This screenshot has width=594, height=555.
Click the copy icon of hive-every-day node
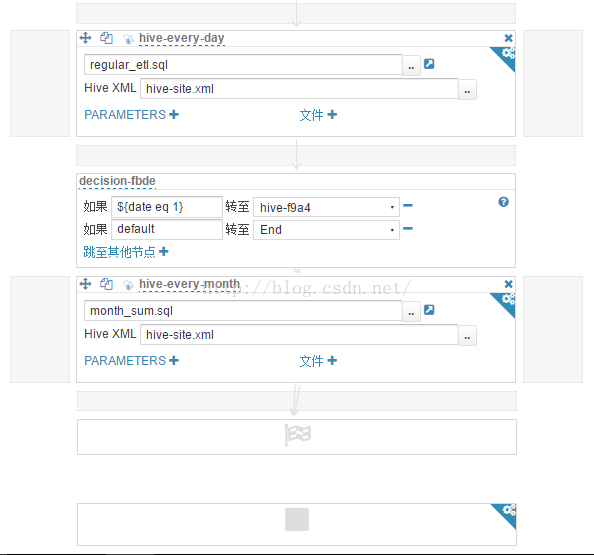(106, 38)
